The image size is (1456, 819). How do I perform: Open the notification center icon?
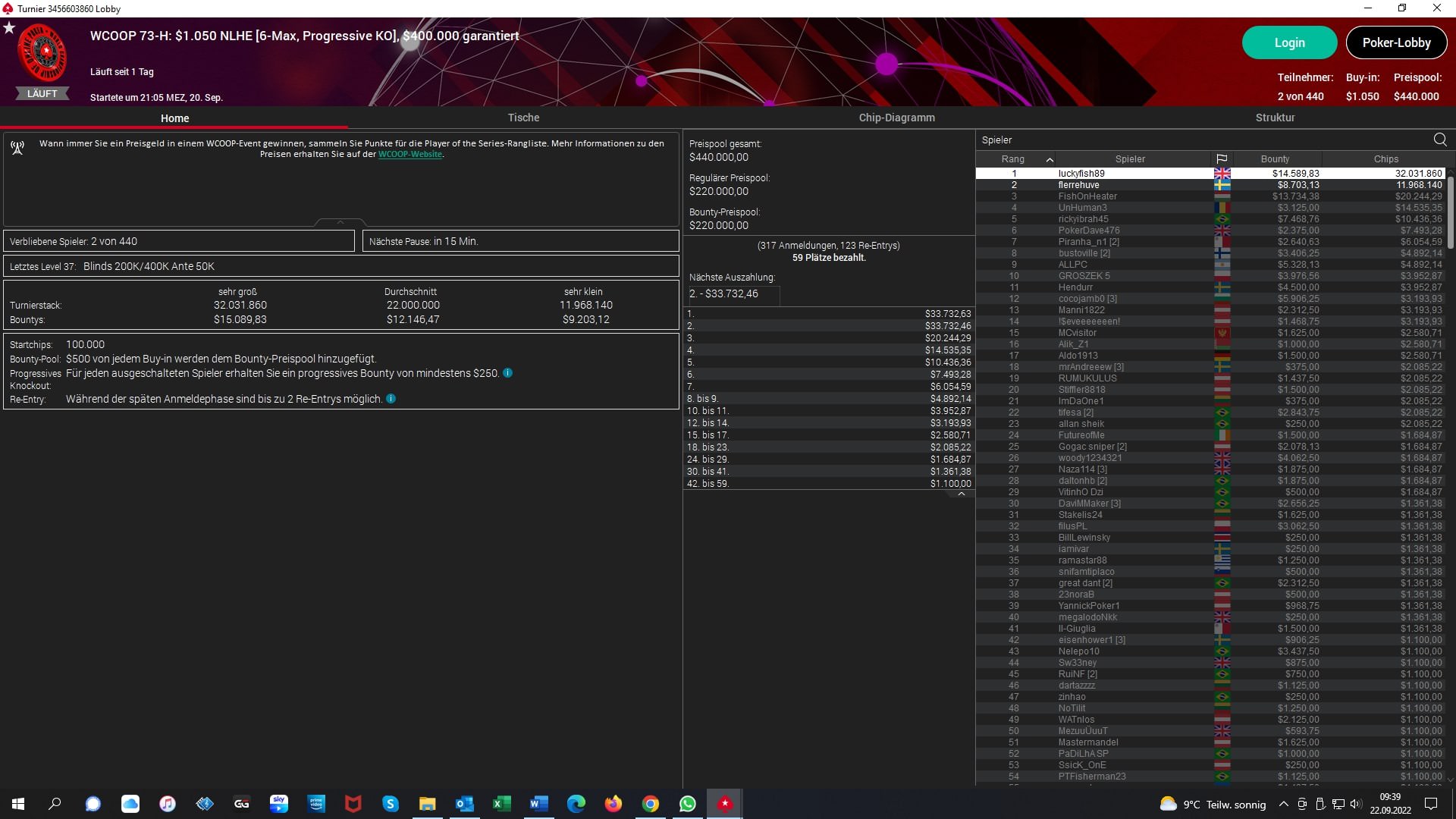(1432, 804)
